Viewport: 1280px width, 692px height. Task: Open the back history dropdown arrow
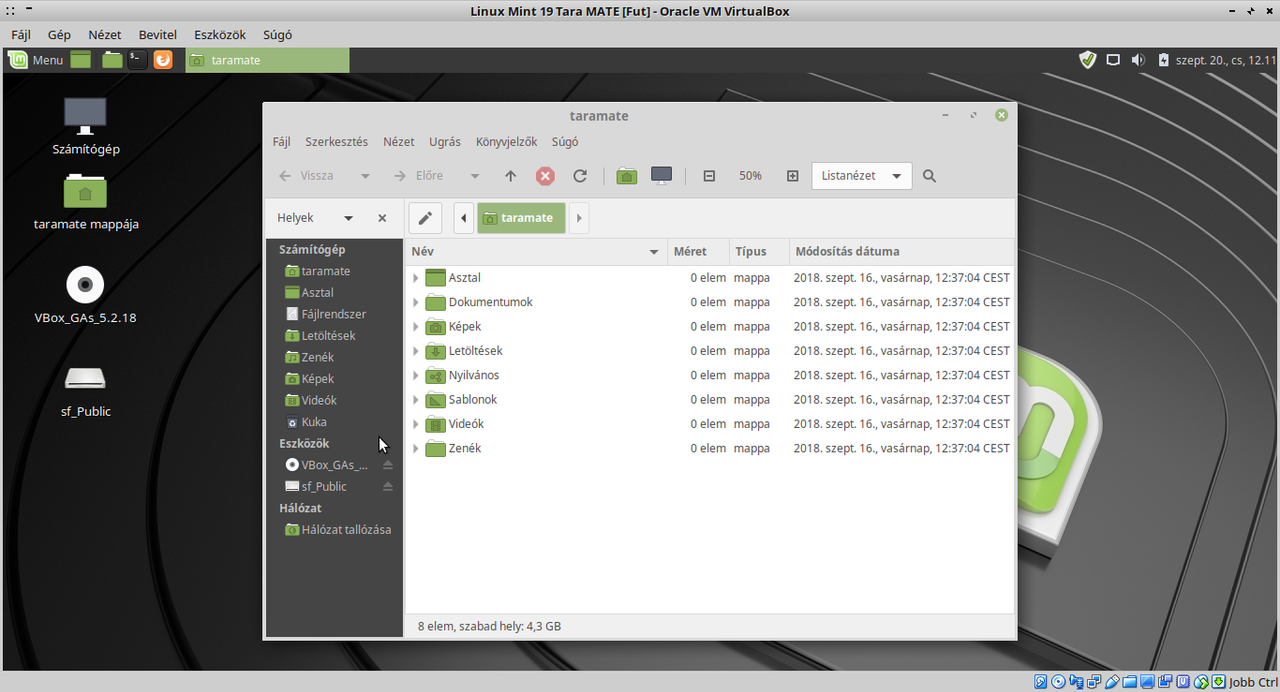tap(365, 176)
